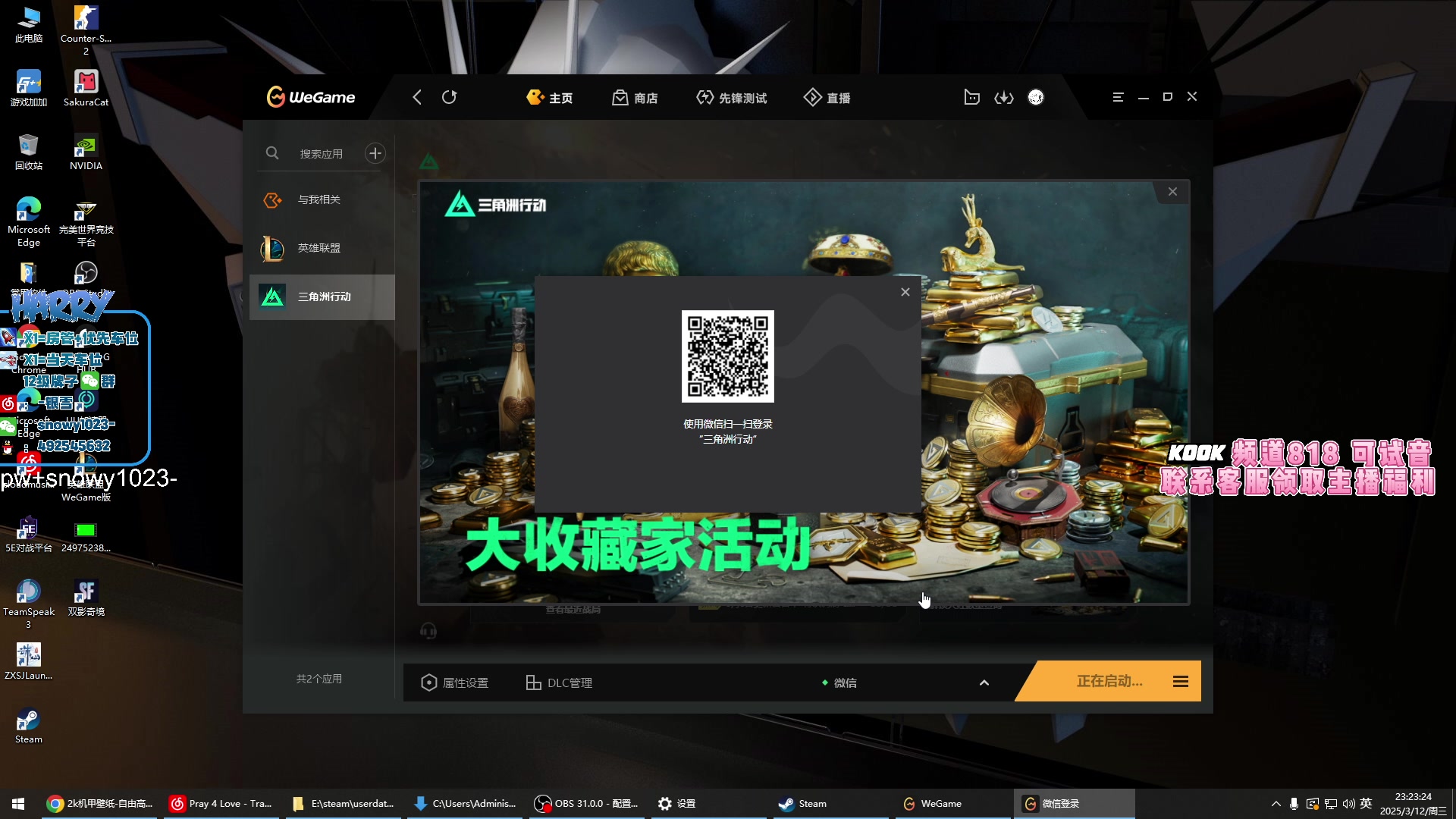The width and height of the screenshot is (1456, 819).
Task: Add an application with plus button
Action: [375, 153]
